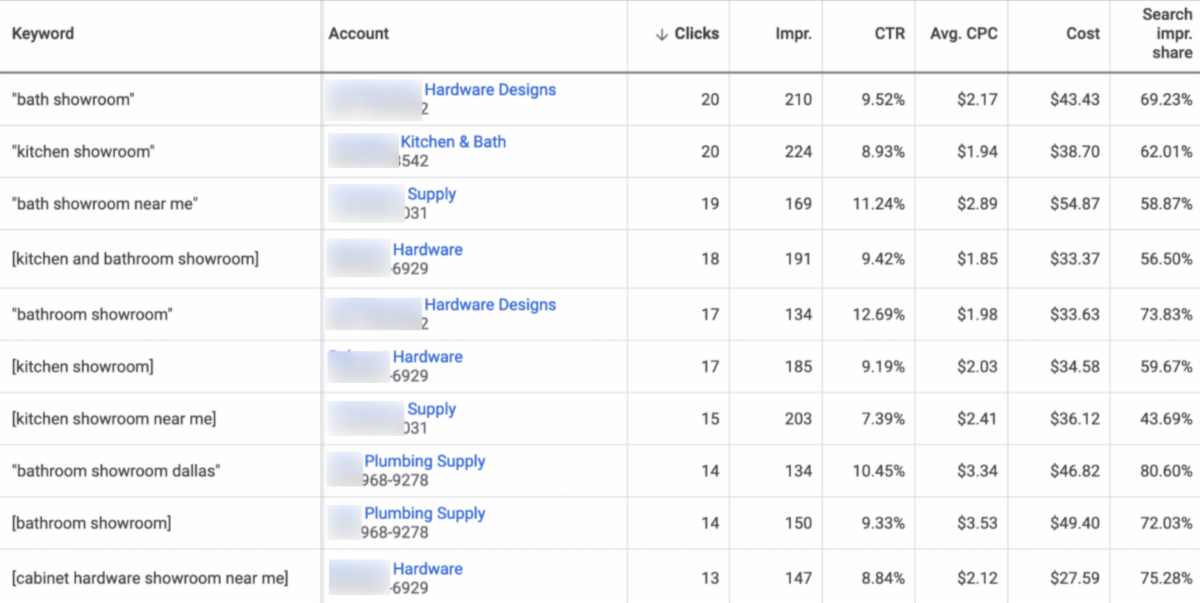The height and width of the screenshot is (603, 1200).
Task: Open Hardware account in [kitchen showroom] exact row
Action: (x=428, y=357)
